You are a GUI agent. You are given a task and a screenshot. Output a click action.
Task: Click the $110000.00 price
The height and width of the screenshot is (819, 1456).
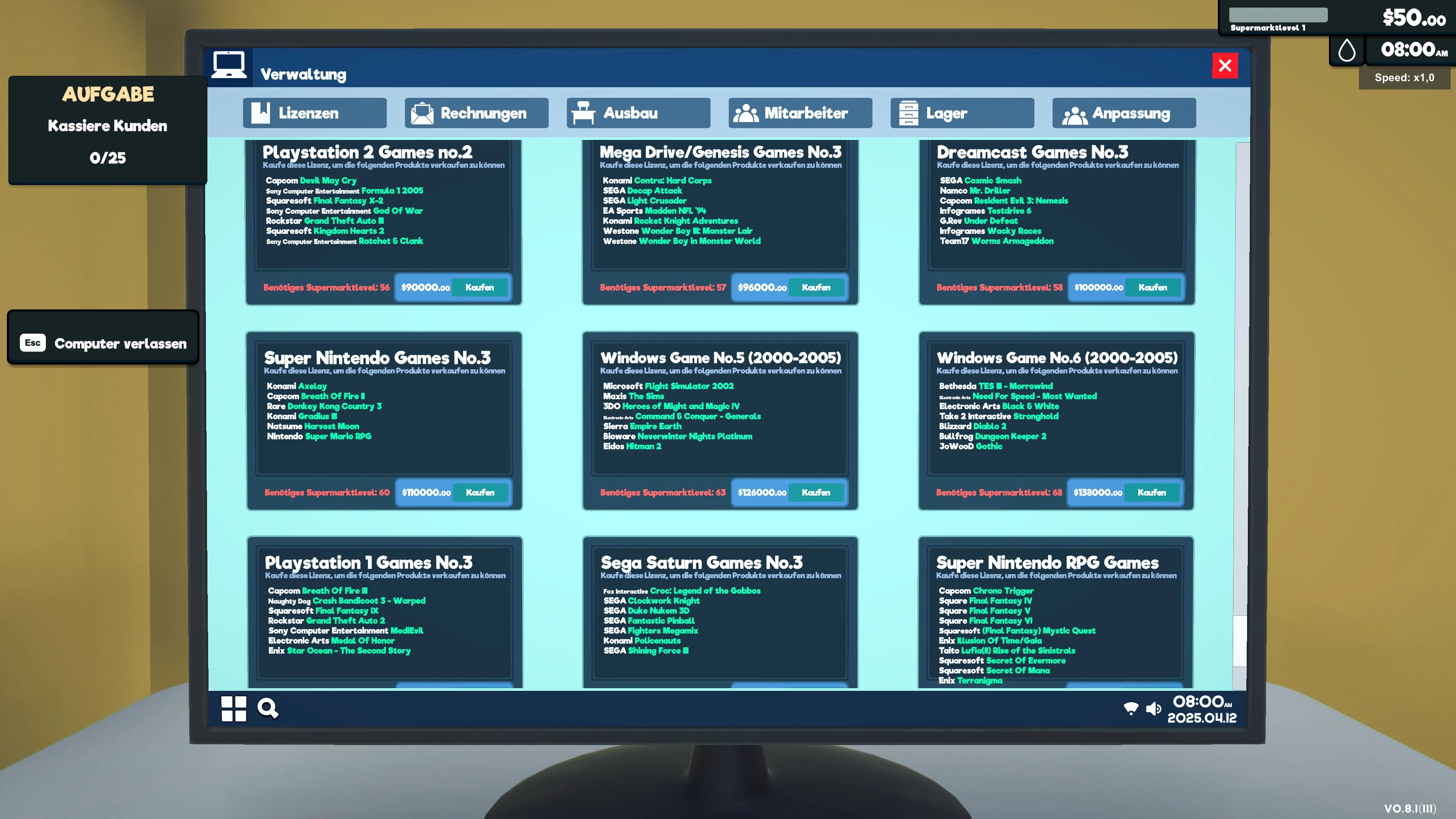[426, 492]
